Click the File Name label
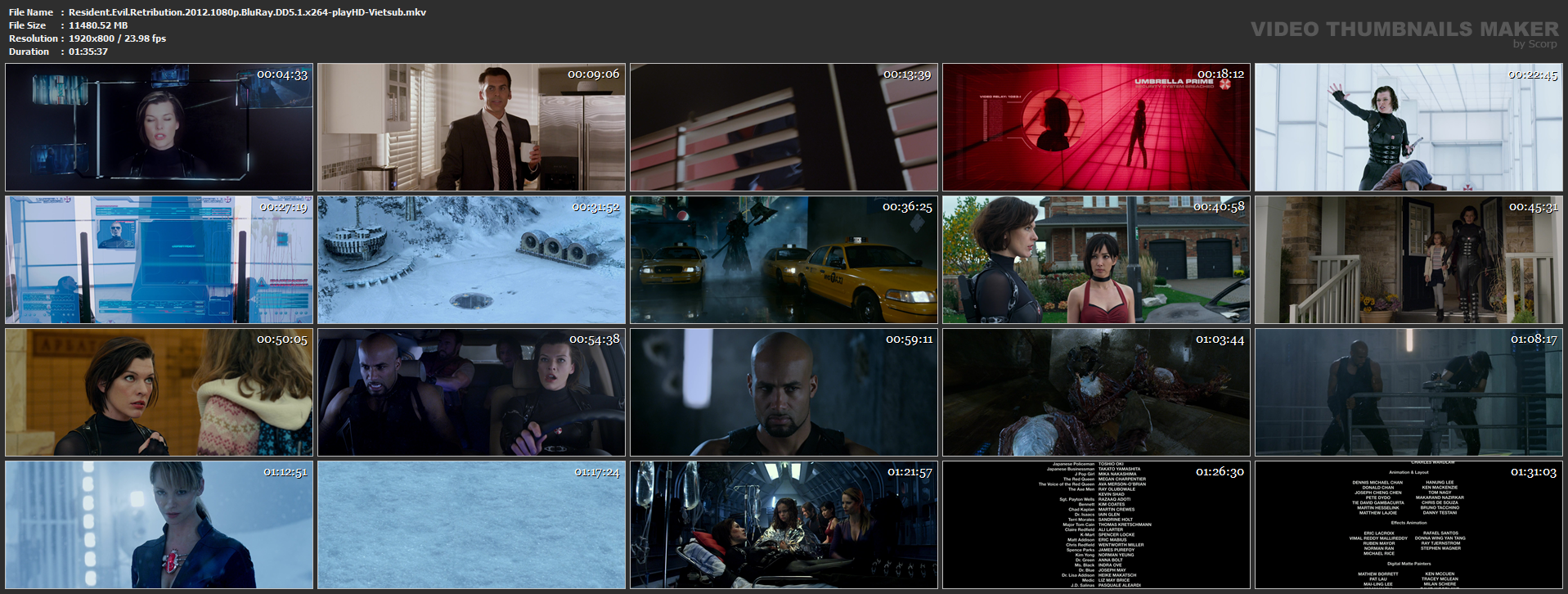1568x594 pixels. [x=31, y=12]
